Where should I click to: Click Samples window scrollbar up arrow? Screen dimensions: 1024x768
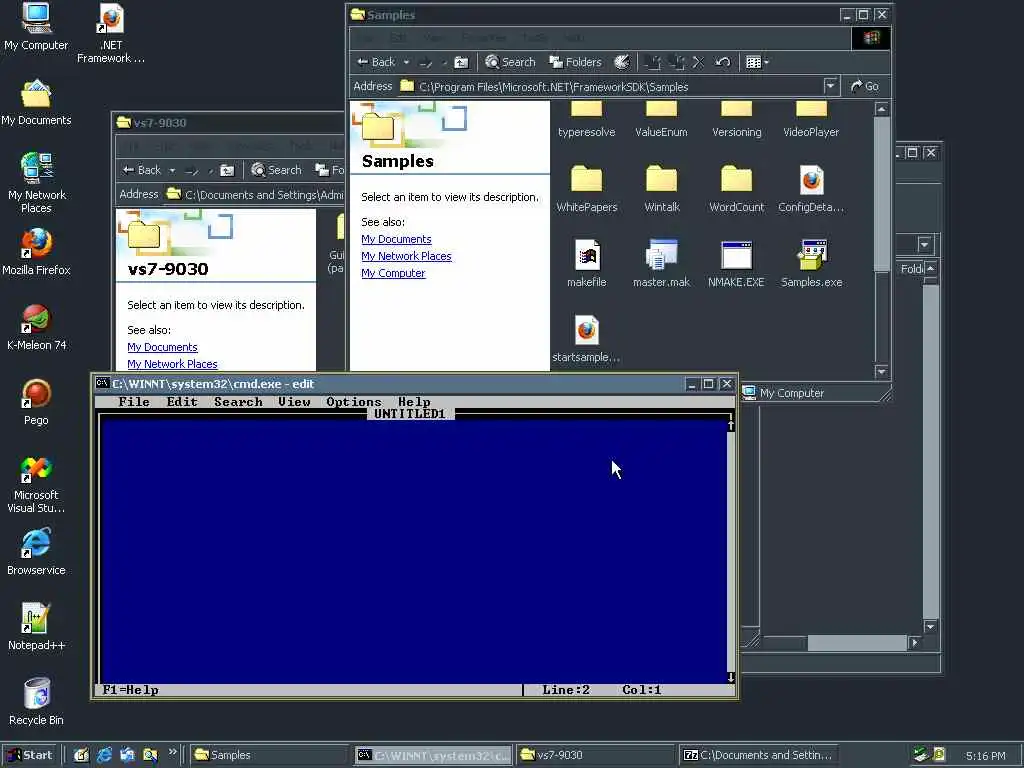[x=881, y=109]
